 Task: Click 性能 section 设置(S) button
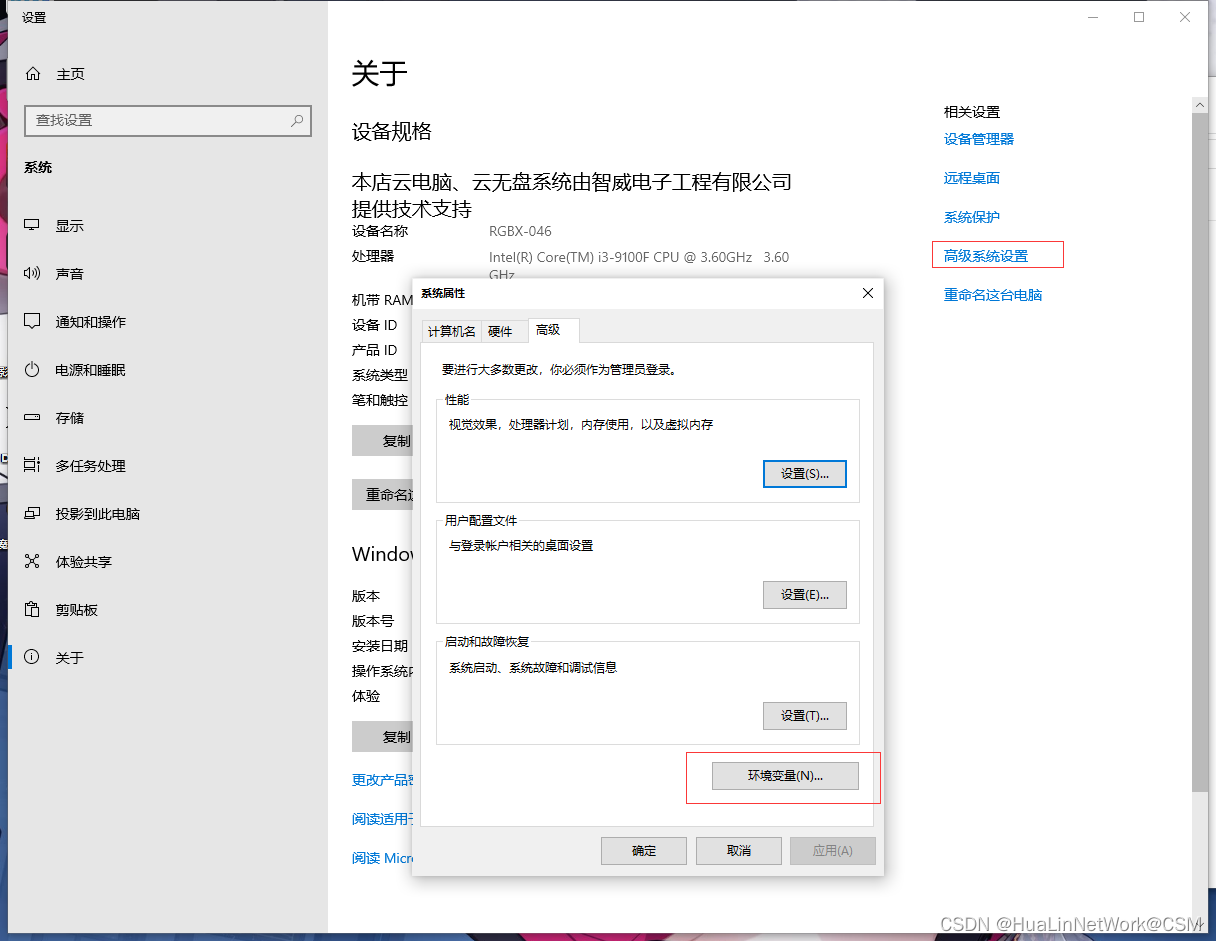pos(805,473)
